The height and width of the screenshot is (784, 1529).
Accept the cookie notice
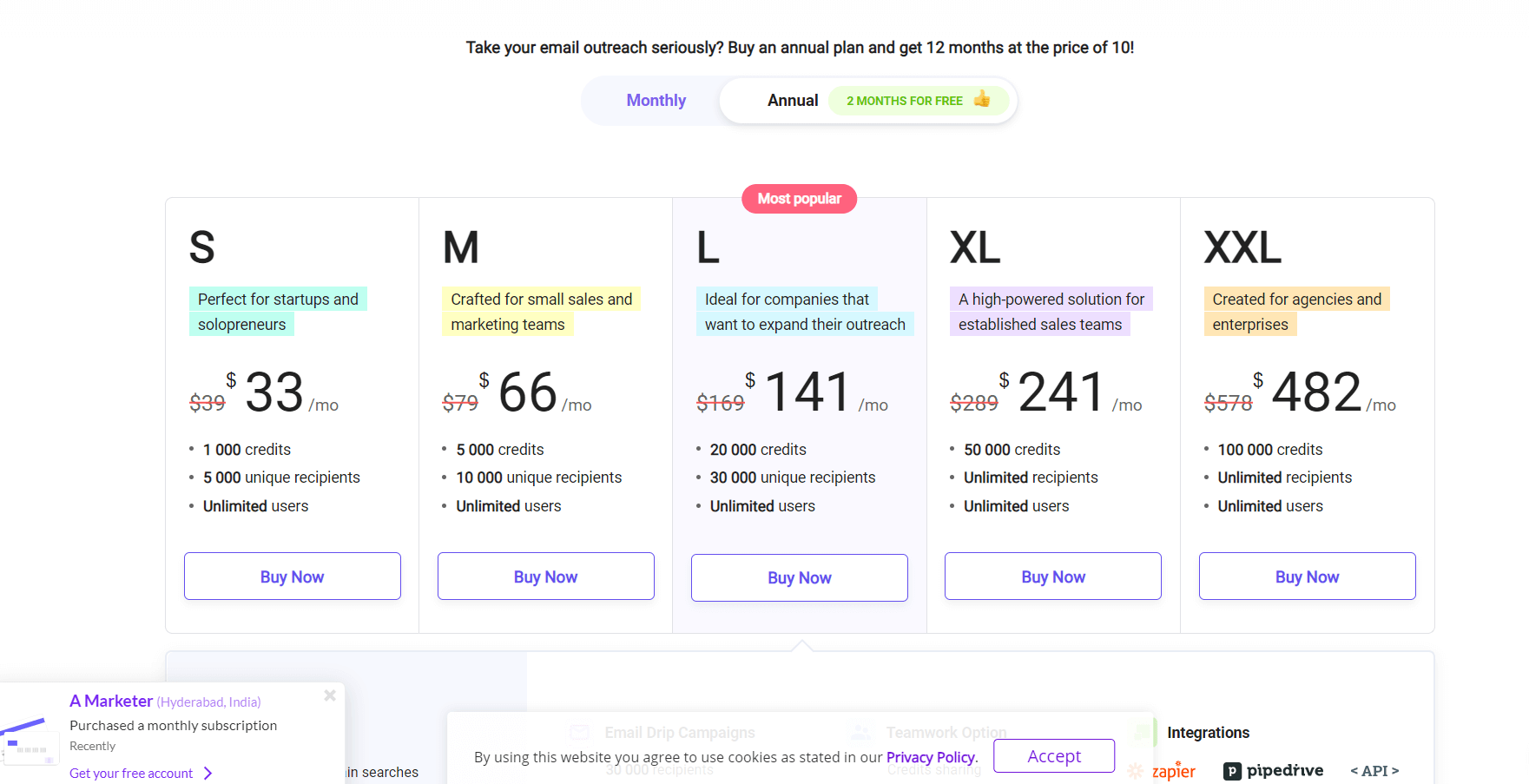1053,756
